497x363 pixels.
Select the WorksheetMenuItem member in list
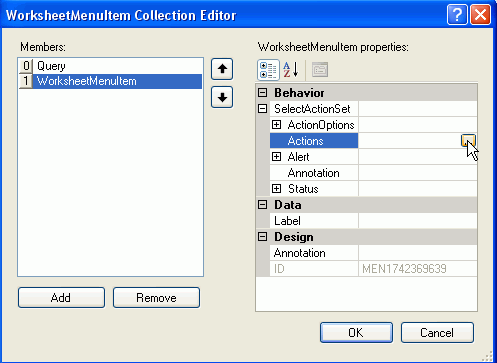pyautogui.click(x=110, y=81)
